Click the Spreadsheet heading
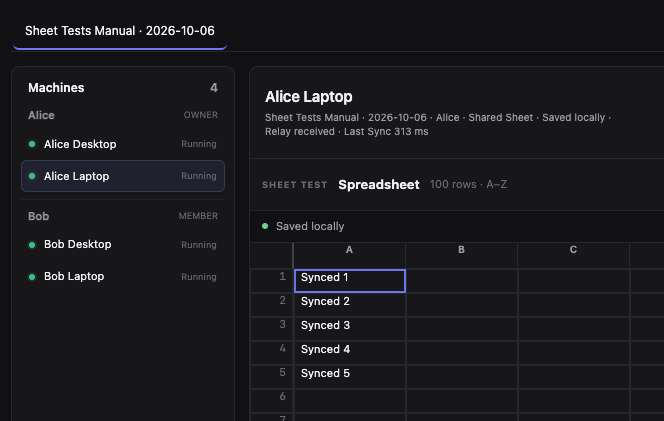Viewport: 664px width, 421px height. [379, 185]
